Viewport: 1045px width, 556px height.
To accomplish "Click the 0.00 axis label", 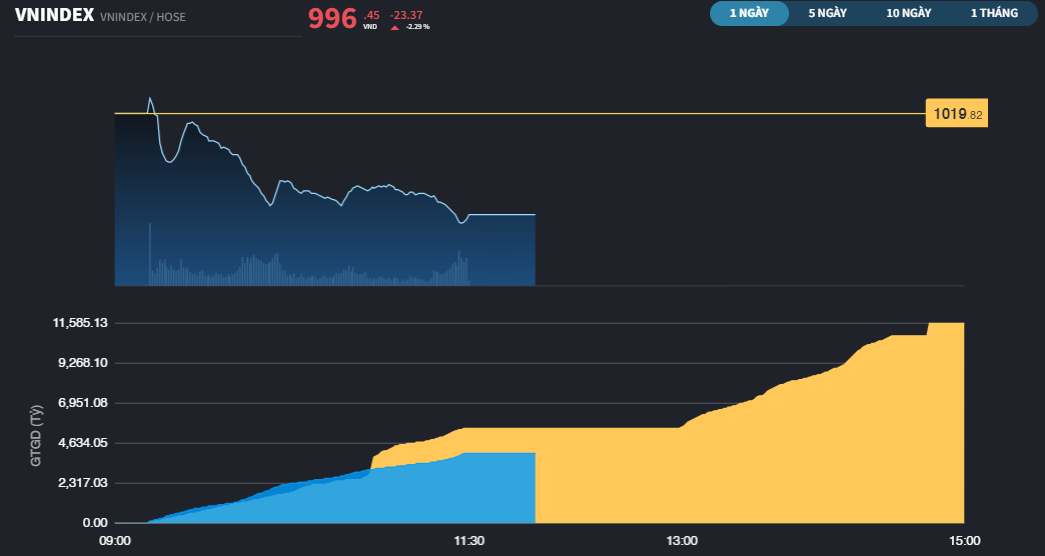I will [95, 523].
